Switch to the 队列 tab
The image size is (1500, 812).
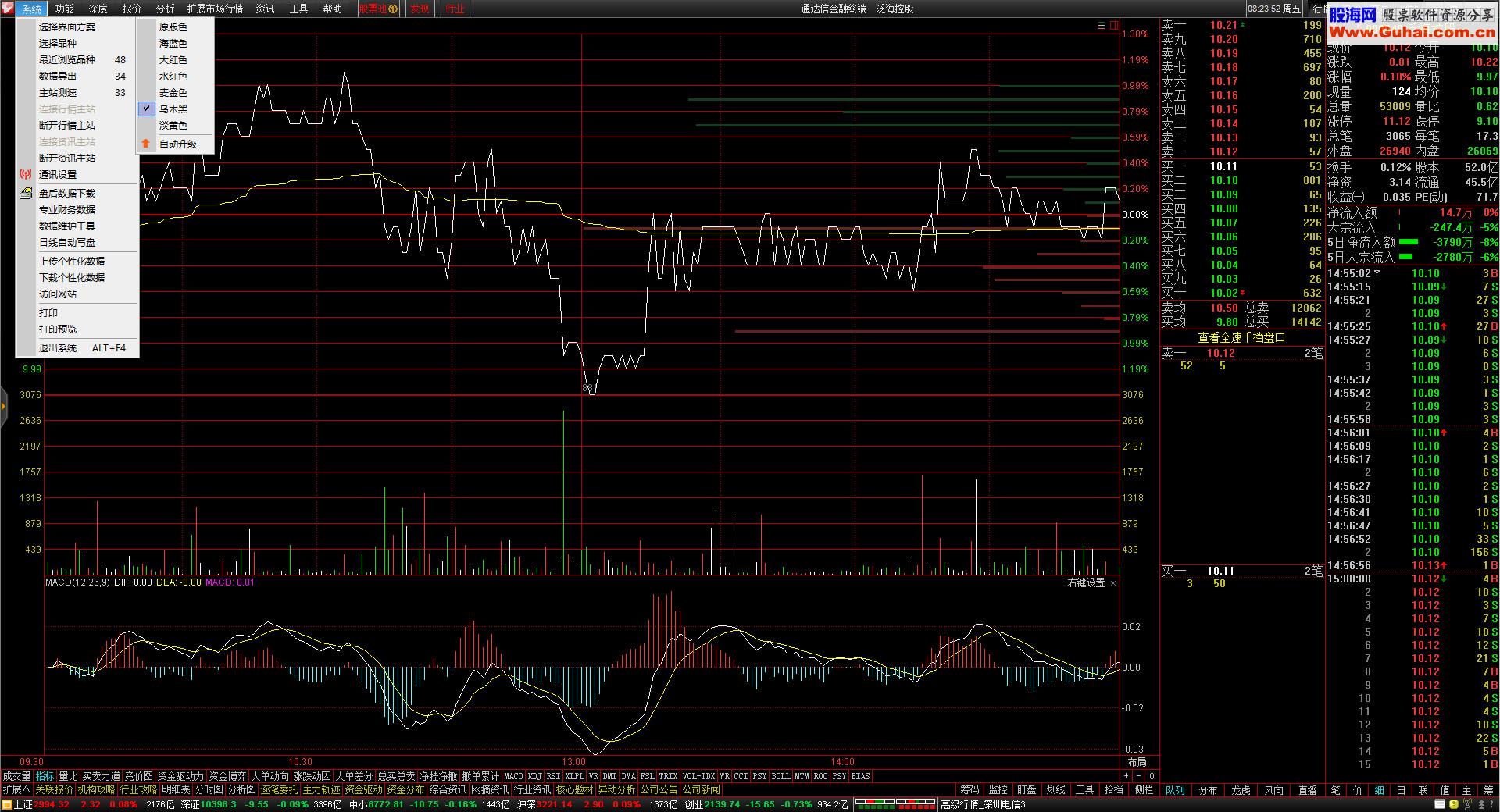[x=1175, y=790]
